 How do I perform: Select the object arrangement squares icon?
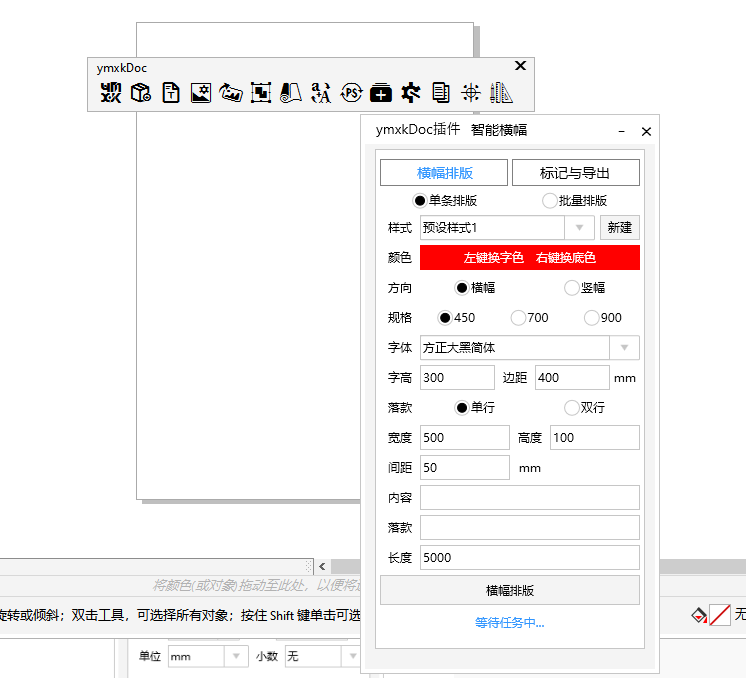point(261,92)
